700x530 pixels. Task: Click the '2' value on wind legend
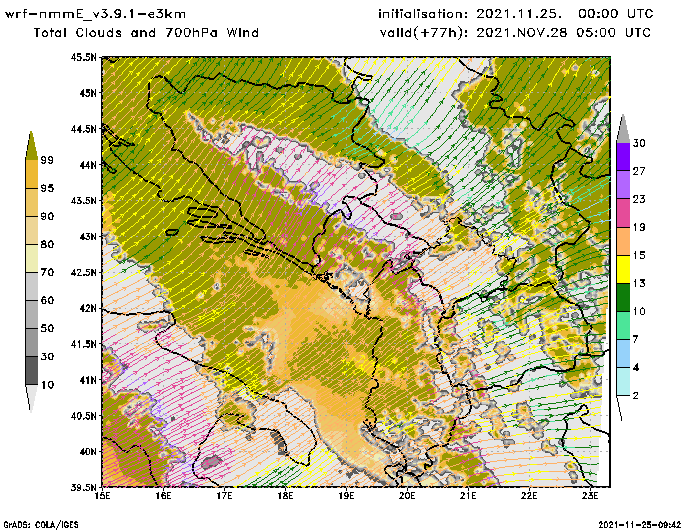pos(636,396)
